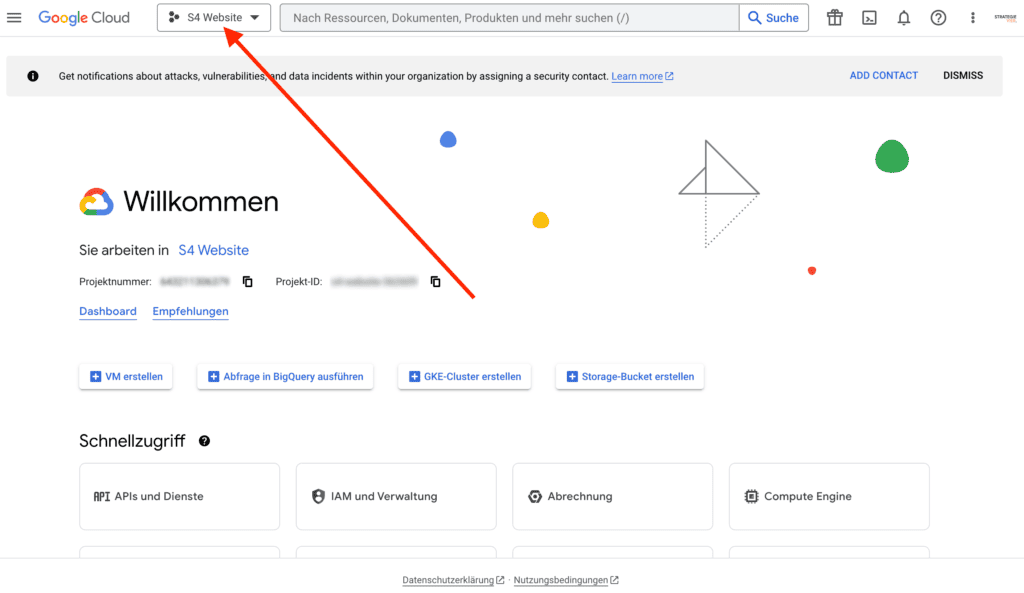Screen dimensions: 1024x593
Task: Activate Cloud Shell terminal icon
Action: 869,18
